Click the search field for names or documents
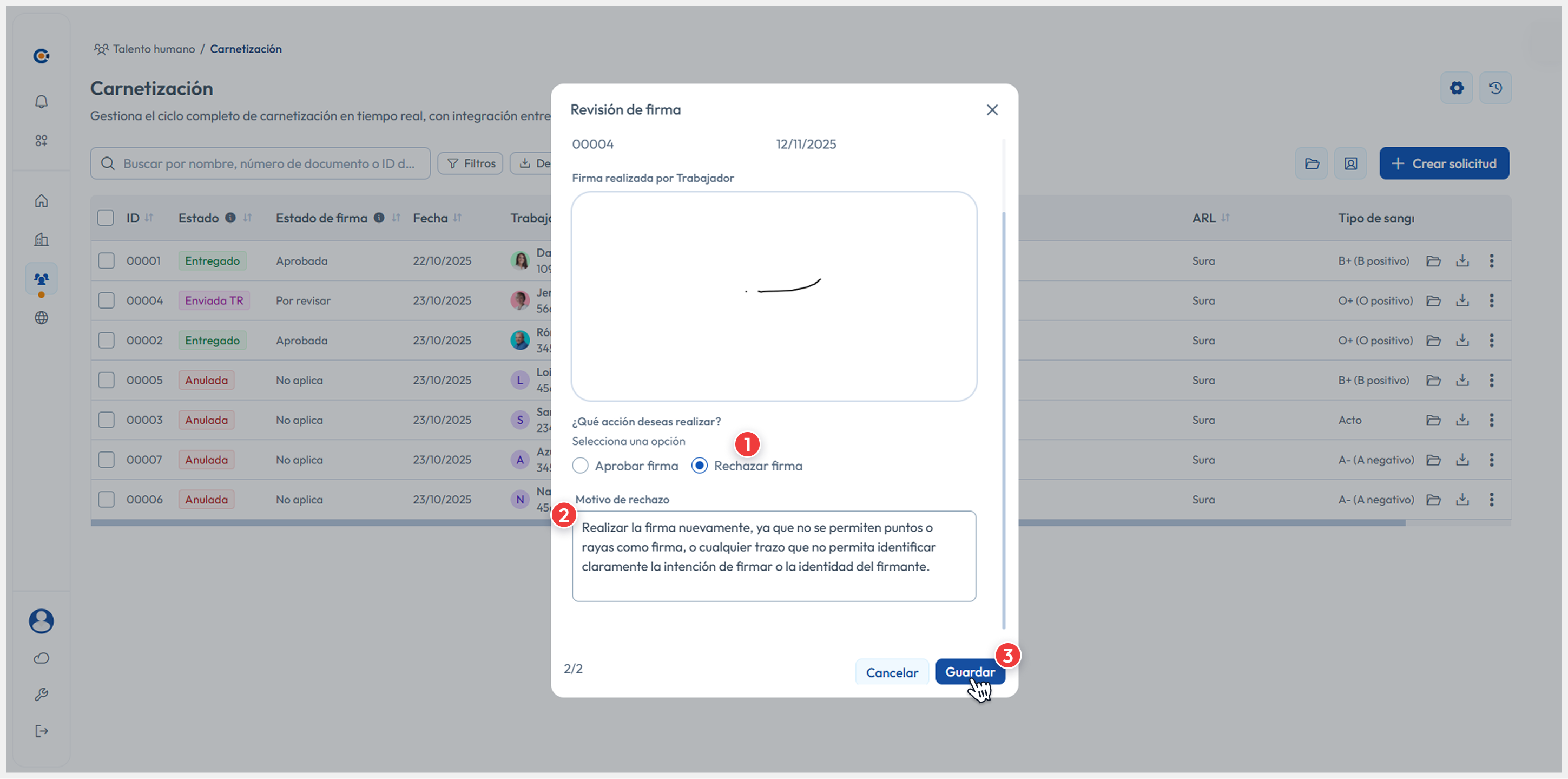This screenshot has height=779, width=1568. [x=260, y=162]
